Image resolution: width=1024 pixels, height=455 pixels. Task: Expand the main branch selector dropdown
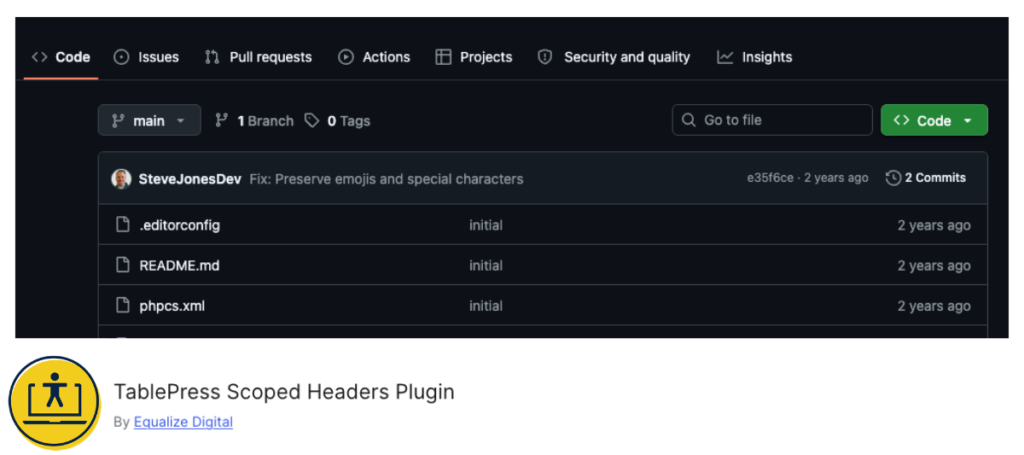(x=149, y=121)
